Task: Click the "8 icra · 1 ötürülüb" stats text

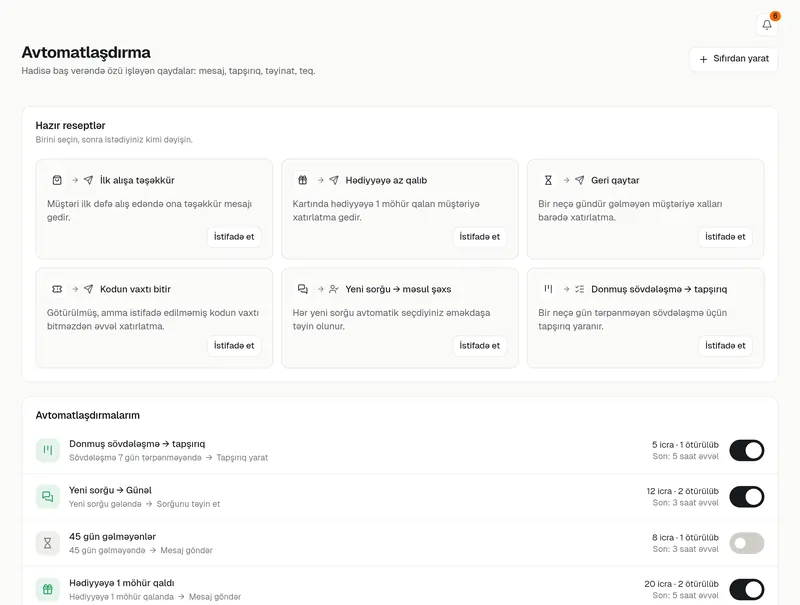Action: tap(685, 538)
